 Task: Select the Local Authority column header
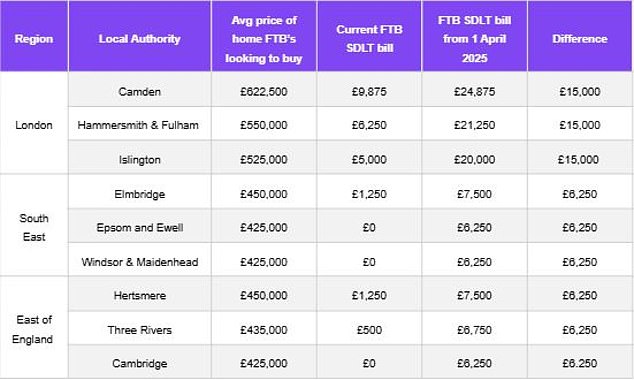[x=139, y=36]
